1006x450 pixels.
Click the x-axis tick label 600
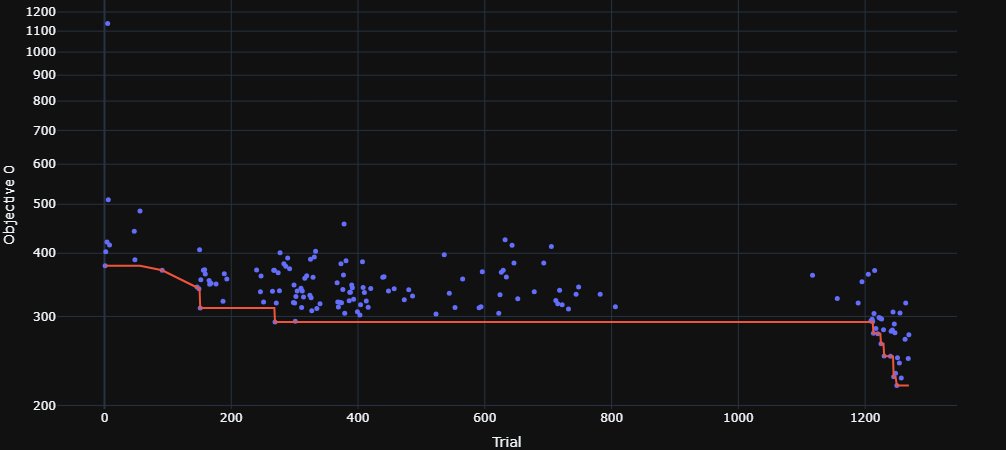point(484,418)
